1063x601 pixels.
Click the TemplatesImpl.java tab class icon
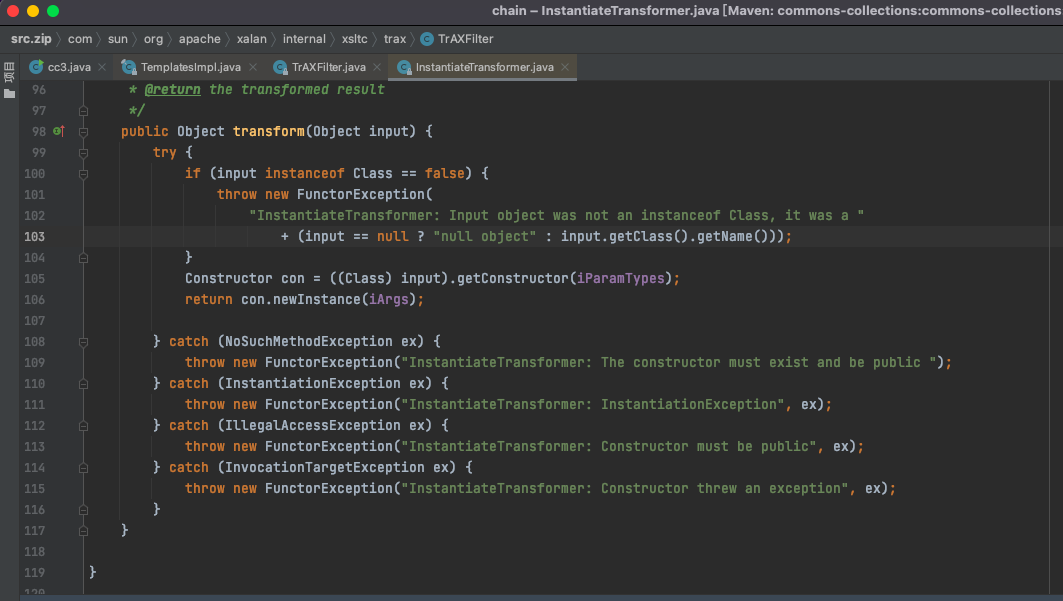coord(128,67)
